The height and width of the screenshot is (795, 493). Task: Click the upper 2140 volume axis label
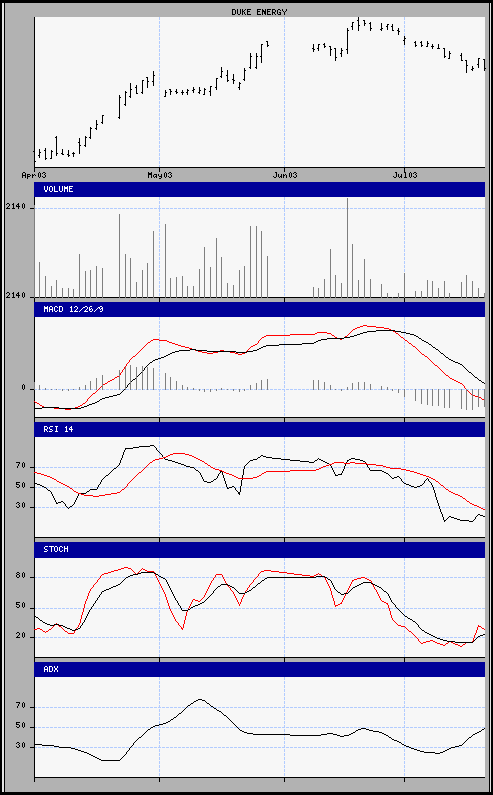14,207
